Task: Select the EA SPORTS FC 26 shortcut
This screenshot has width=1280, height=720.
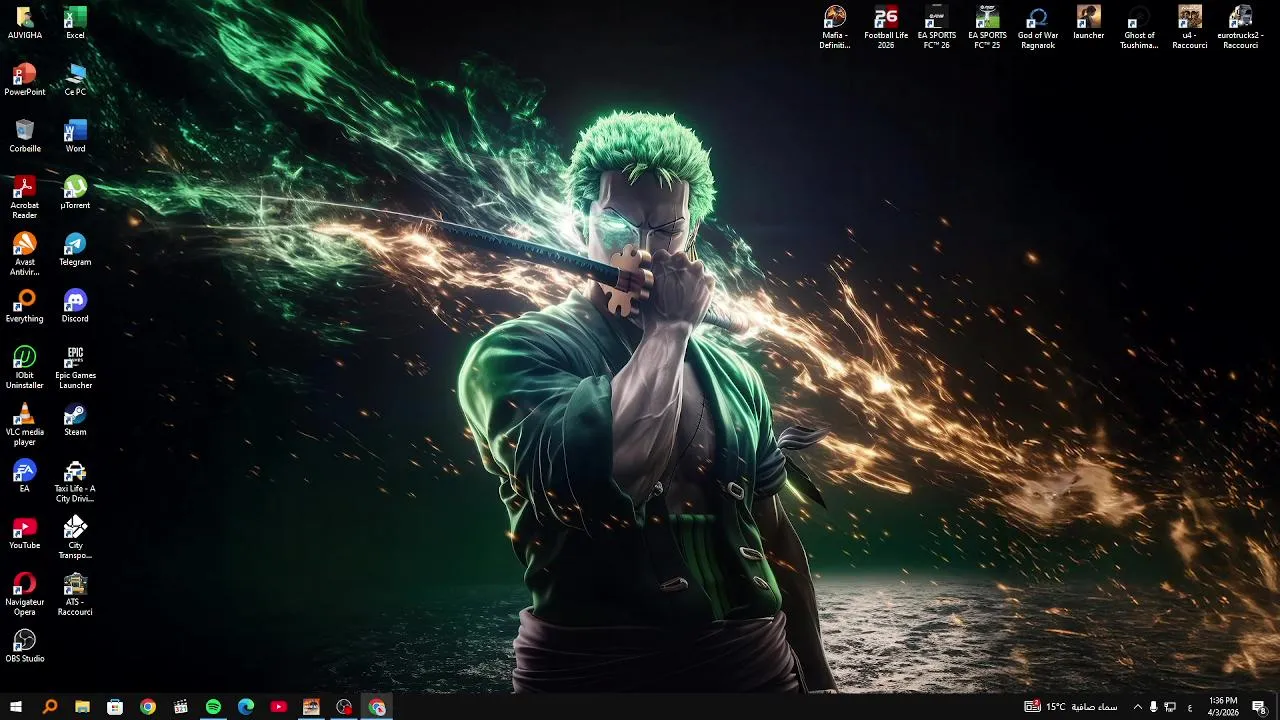Action: coord(936,28)
